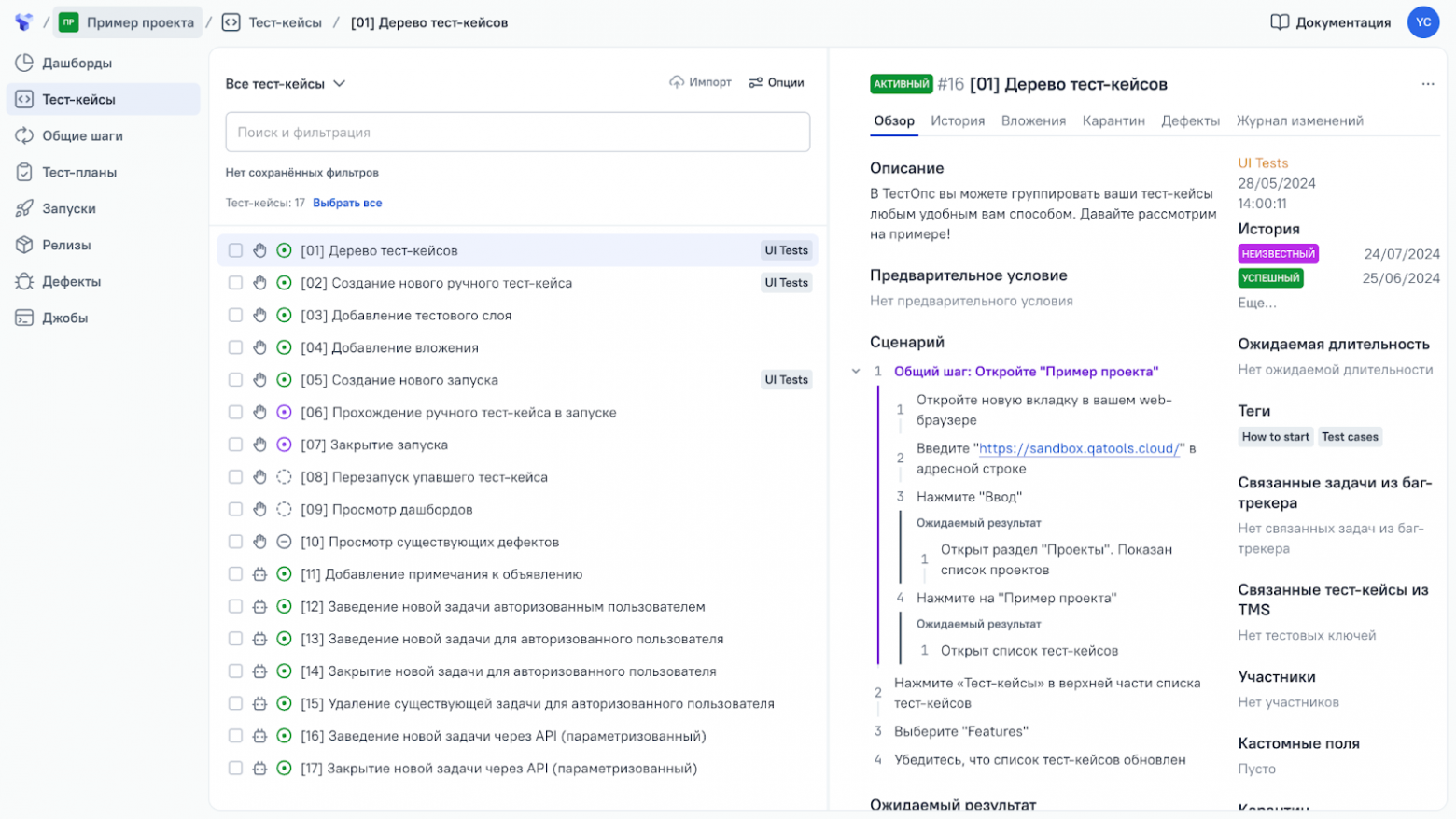Open the three-dots menu for the test case

1427,84
